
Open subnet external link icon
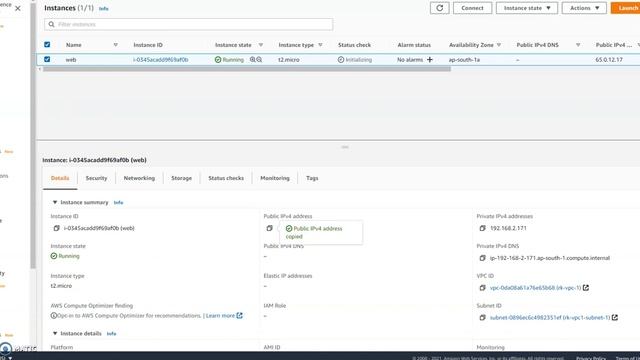pyautogui.click(x=615, y=318)
